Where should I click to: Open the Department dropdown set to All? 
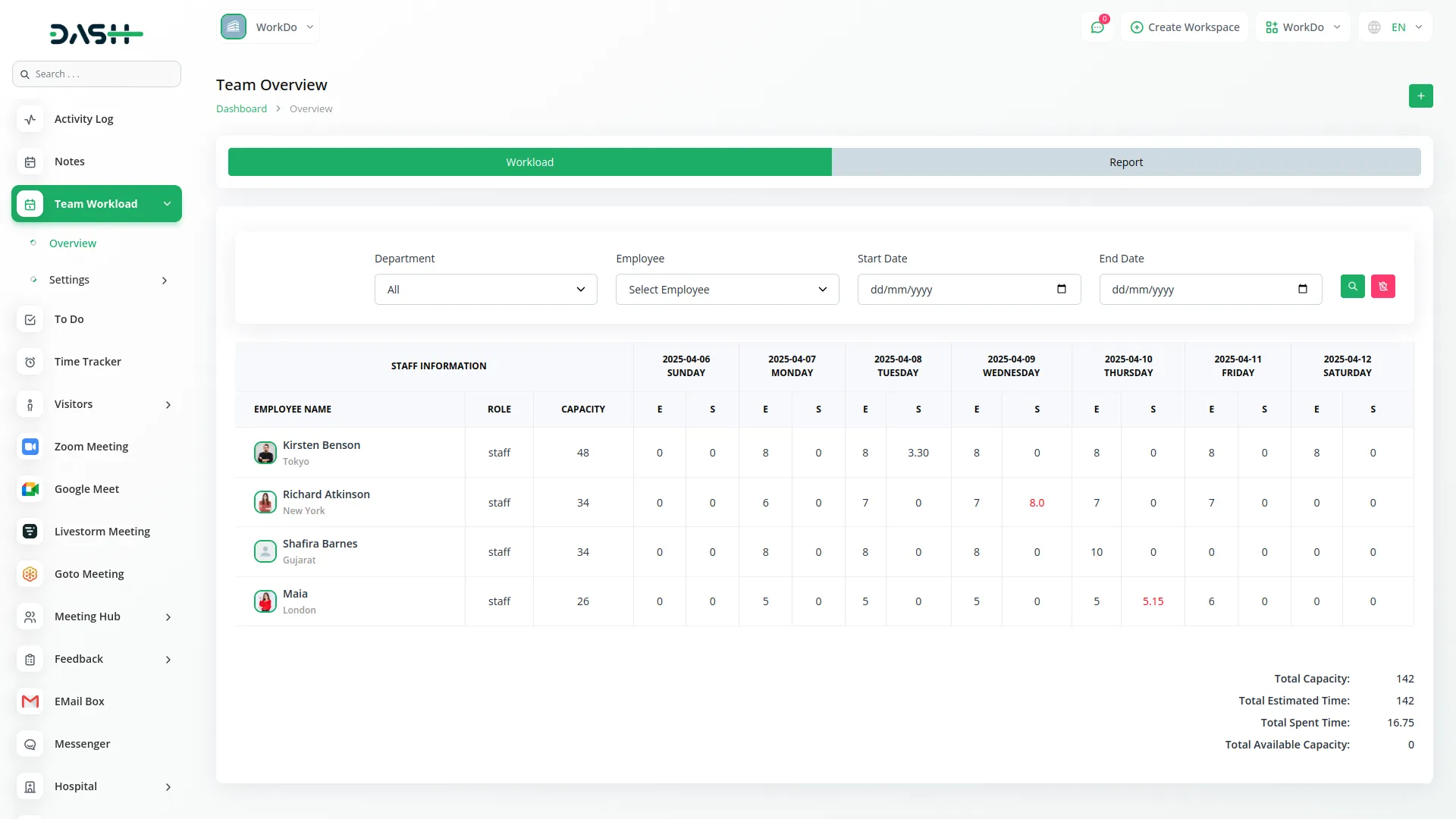click(x=485, y=289)
